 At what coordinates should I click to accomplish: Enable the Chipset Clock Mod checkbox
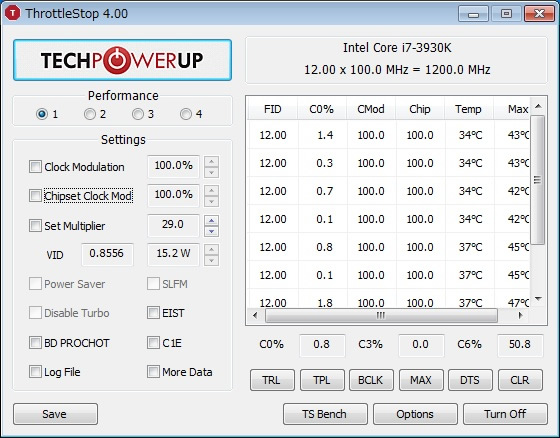(x=35, y=196)
